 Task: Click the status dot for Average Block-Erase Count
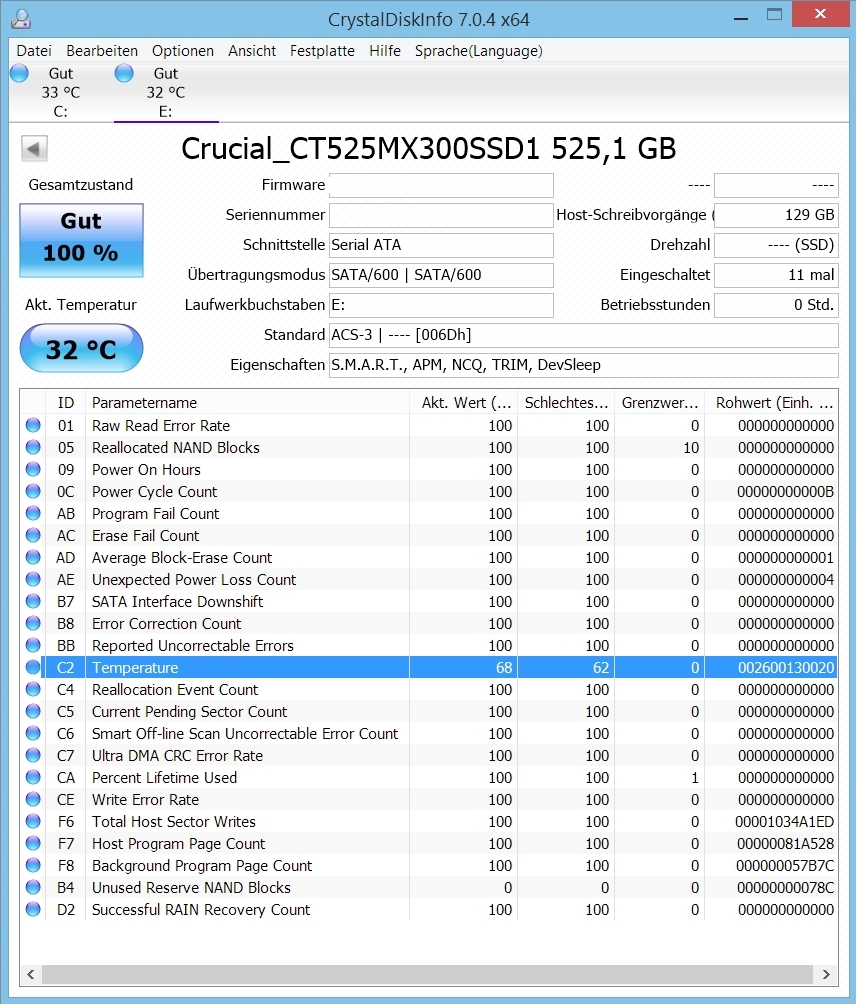click(x=33, y=557)
